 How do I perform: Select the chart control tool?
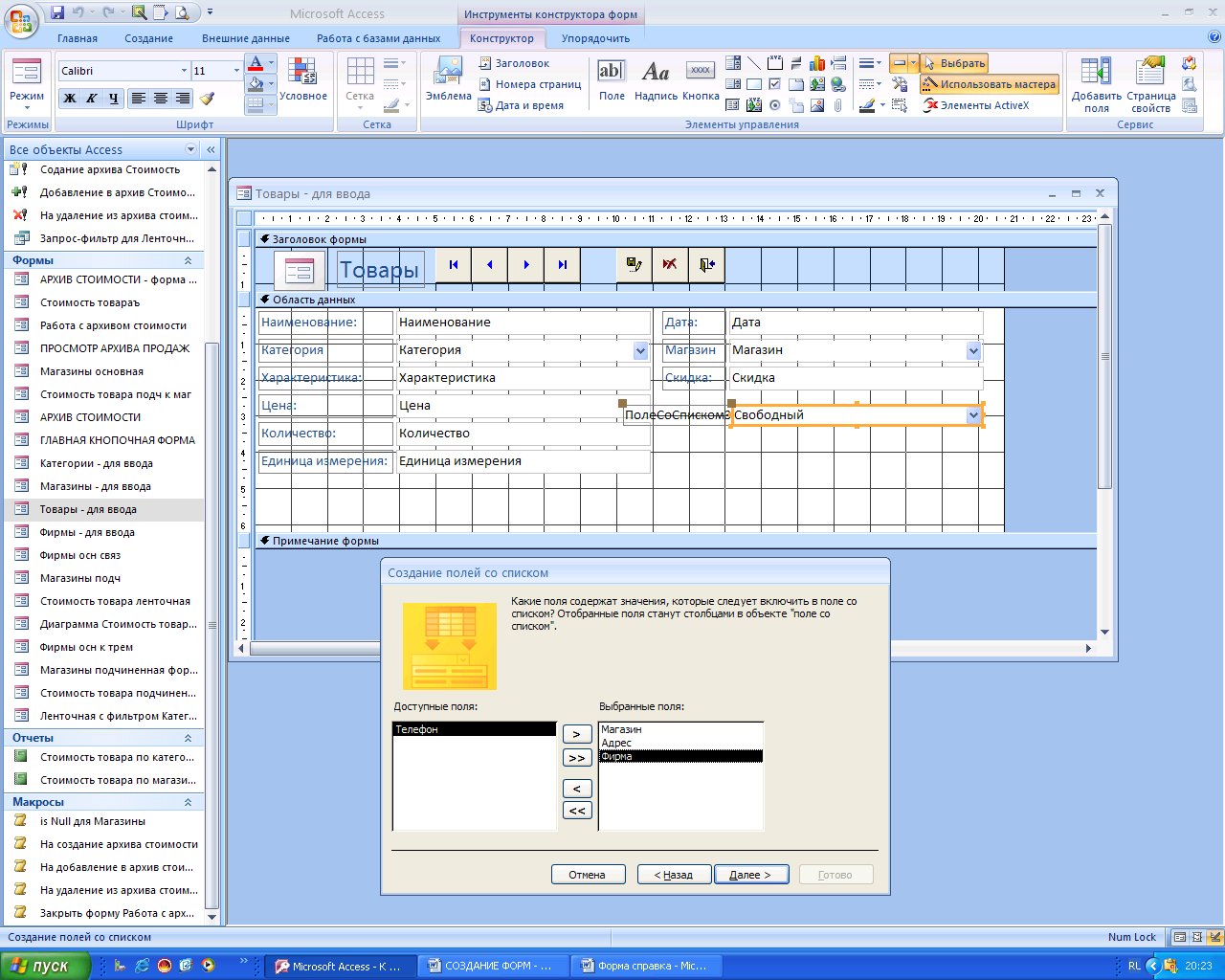pos(817,63)
